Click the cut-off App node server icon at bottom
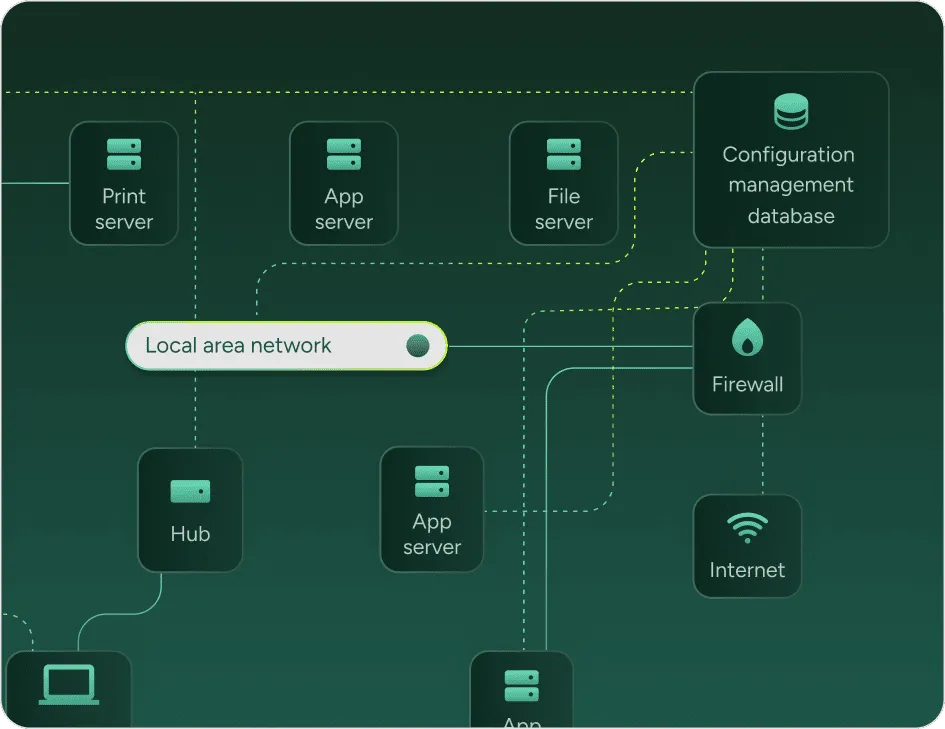The height and width of the screenshot is (729, 945). point(522,686)
